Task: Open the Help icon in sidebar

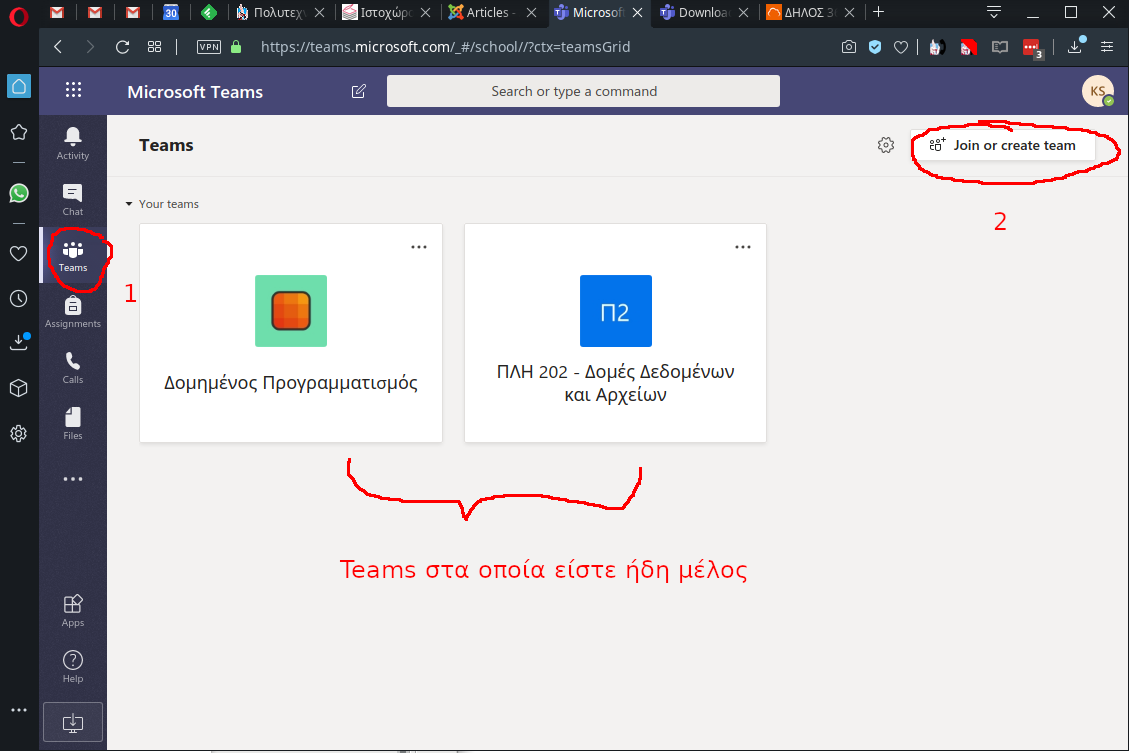Action: [73, 665]
